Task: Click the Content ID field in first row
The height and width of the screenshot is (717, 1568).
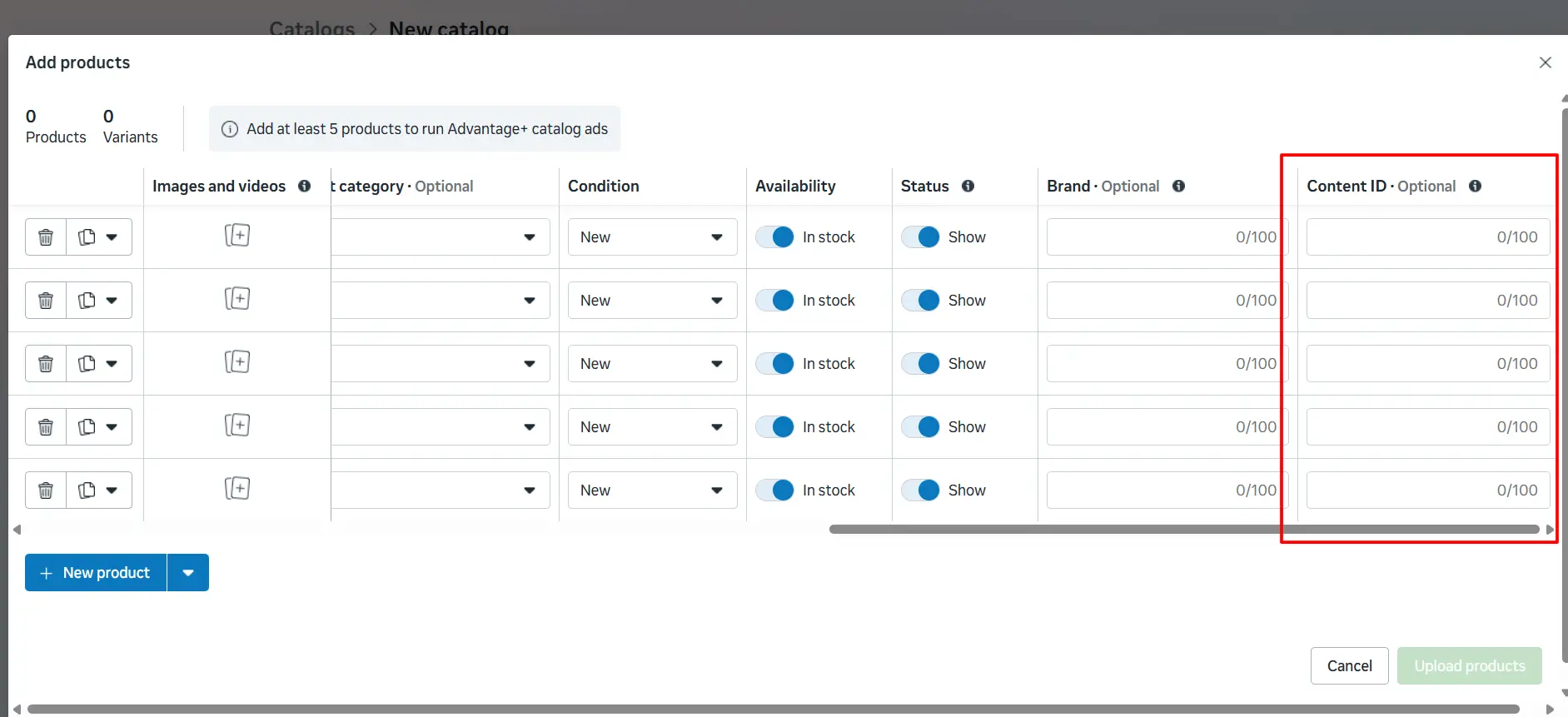Action: pyautogui.click(x=1428, y=237)
